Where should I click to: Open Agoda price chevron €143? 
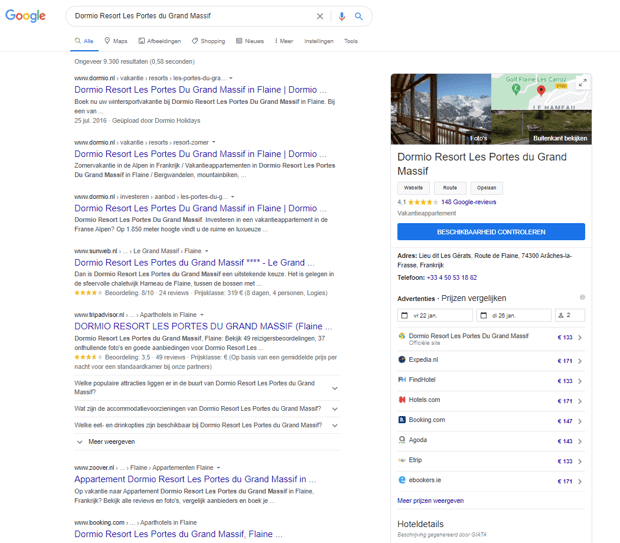(580, 441)
